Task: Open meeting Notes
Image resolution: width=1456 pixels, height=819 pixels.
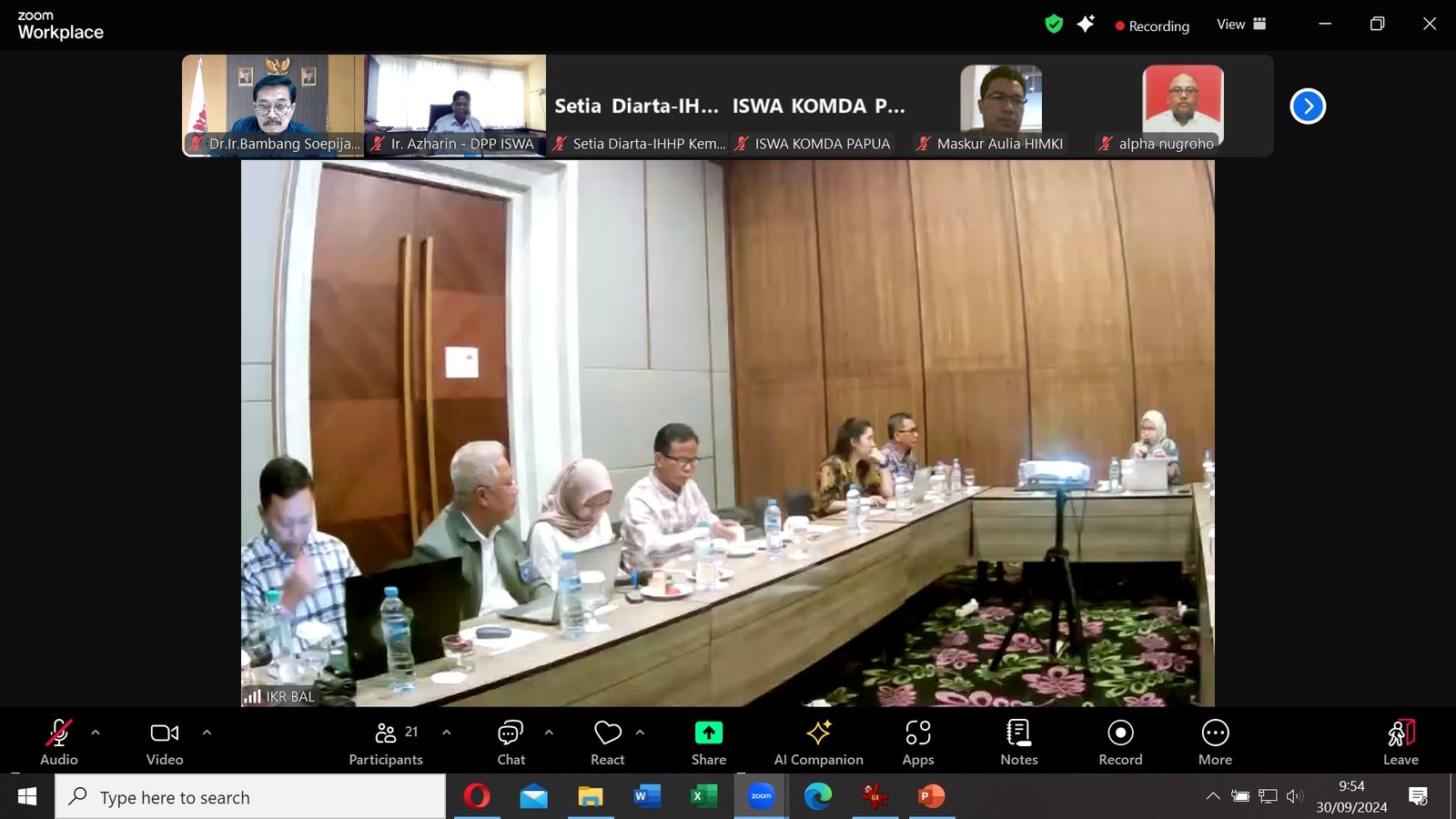Action: tap(1019, 743)
